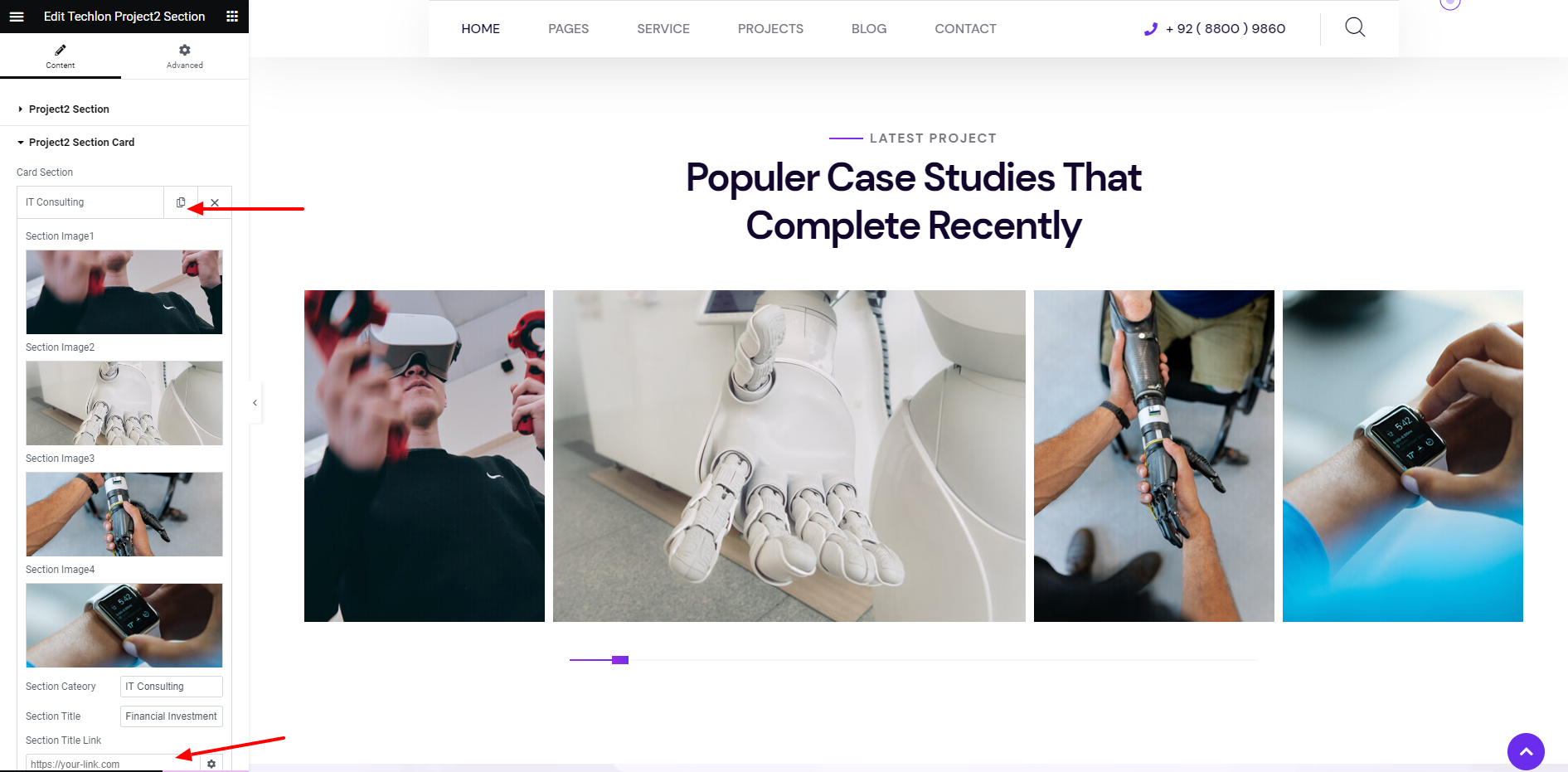This screenshot has width=1568, height=772.
Task: Open link options gear for Title Link
Action: [x=211, y=764]
